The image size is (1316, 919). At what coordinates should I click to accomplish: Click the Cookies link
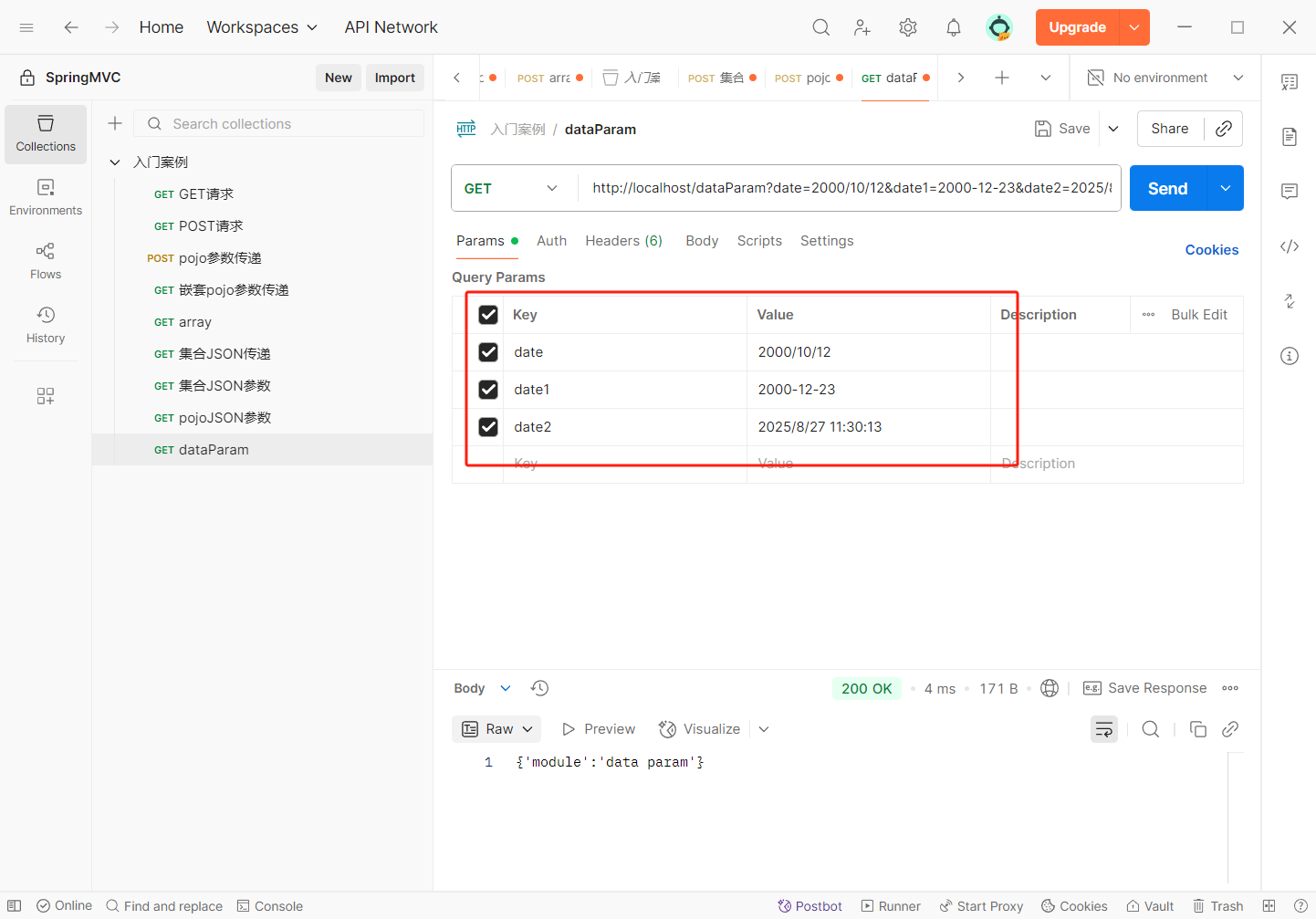(1212, 250)
